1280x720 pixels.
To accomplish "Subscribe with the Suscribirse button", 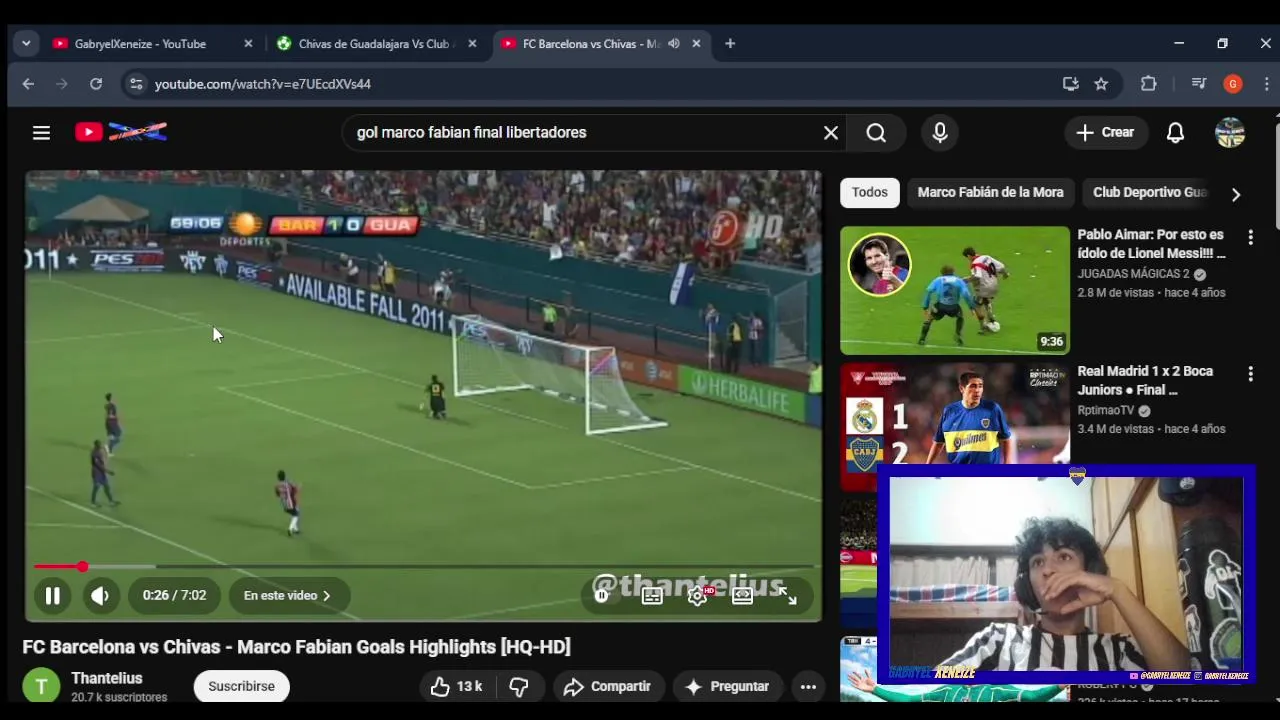I will pyautogui.click(x=241, y=687).
